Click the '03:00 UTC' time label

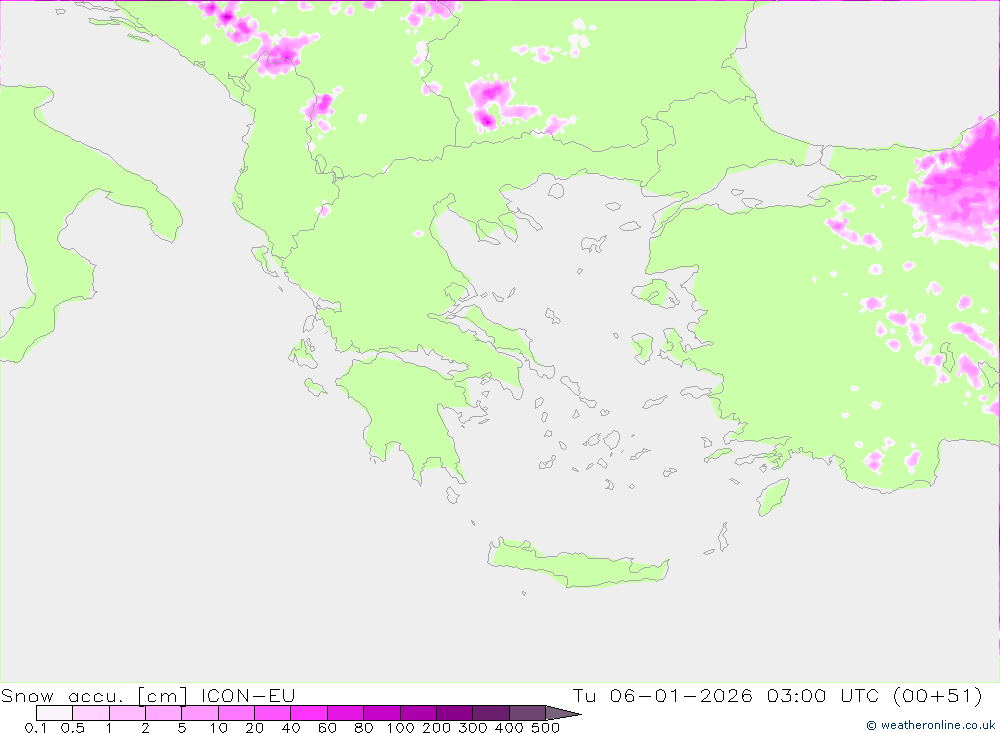coord(823,695)
